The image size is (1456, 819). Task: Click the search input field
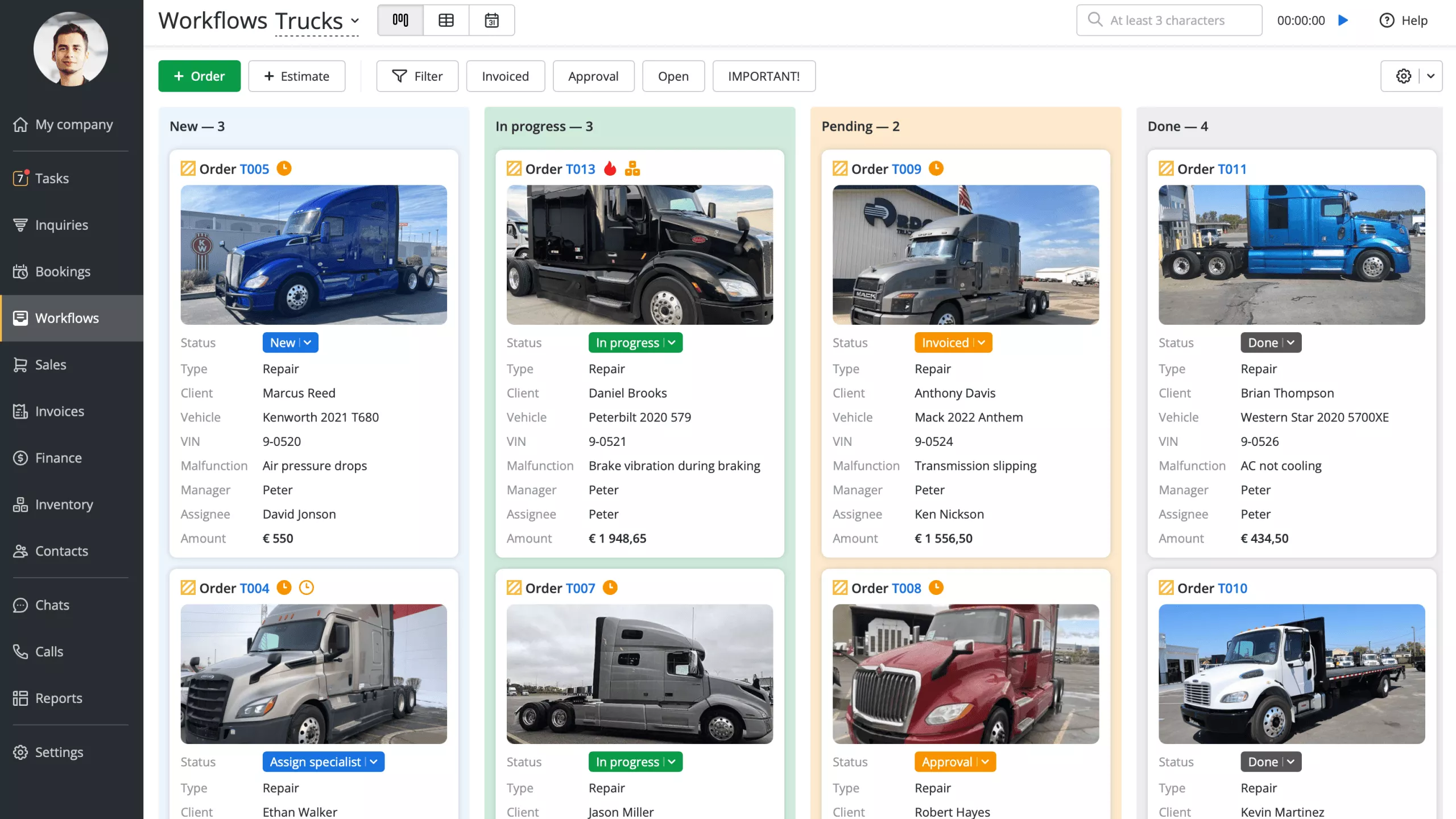1169,20
